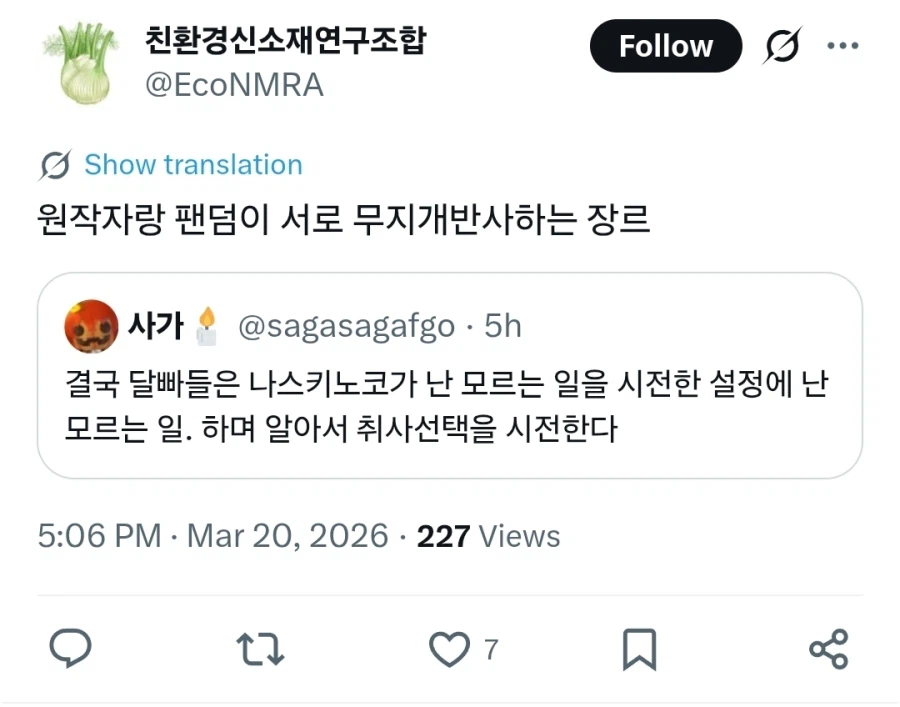Screen dimensions: 900x707
Task: Retweet the post
Action: point(260,649)
